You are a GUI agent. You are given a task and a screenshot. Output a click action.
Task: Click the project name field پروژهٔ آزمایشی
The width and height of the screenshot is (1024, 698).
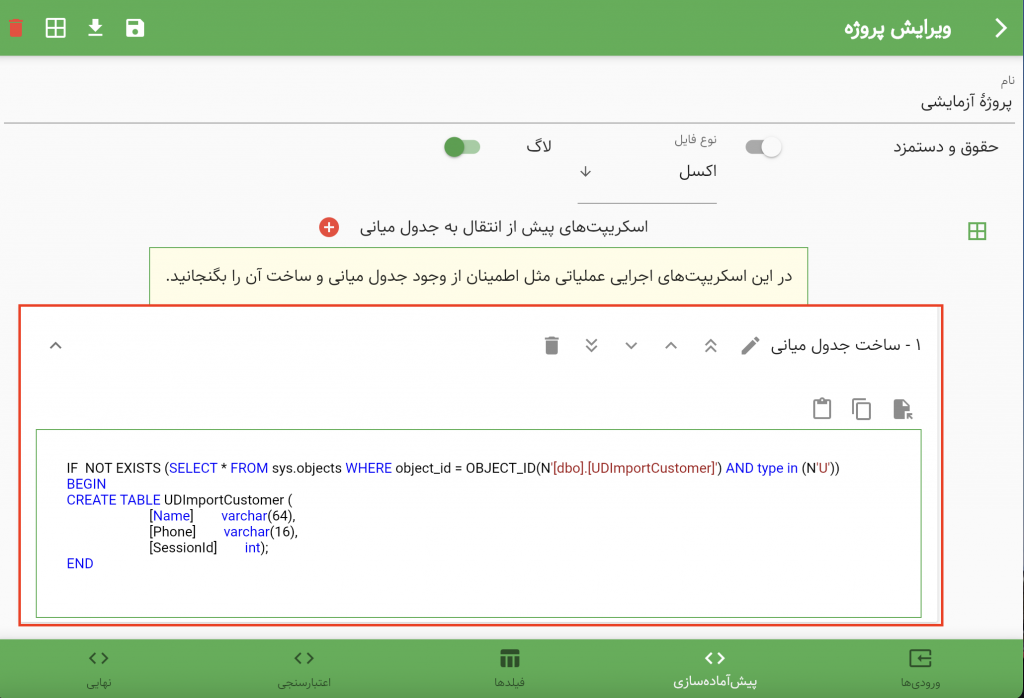(509, 103)
